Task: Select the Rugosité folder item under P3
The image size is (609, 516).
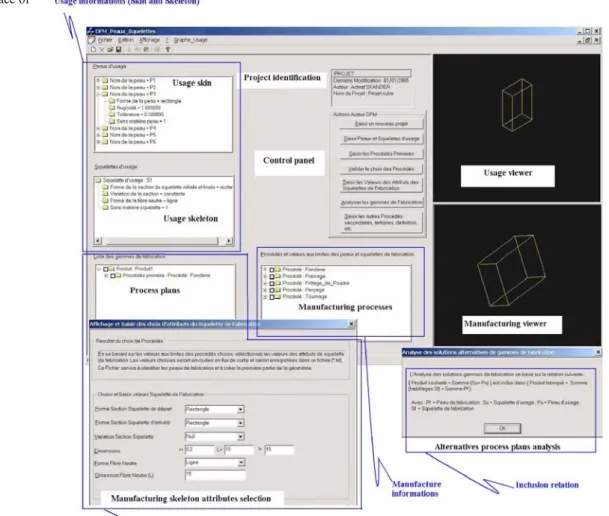Action: [x=135, y=108]
